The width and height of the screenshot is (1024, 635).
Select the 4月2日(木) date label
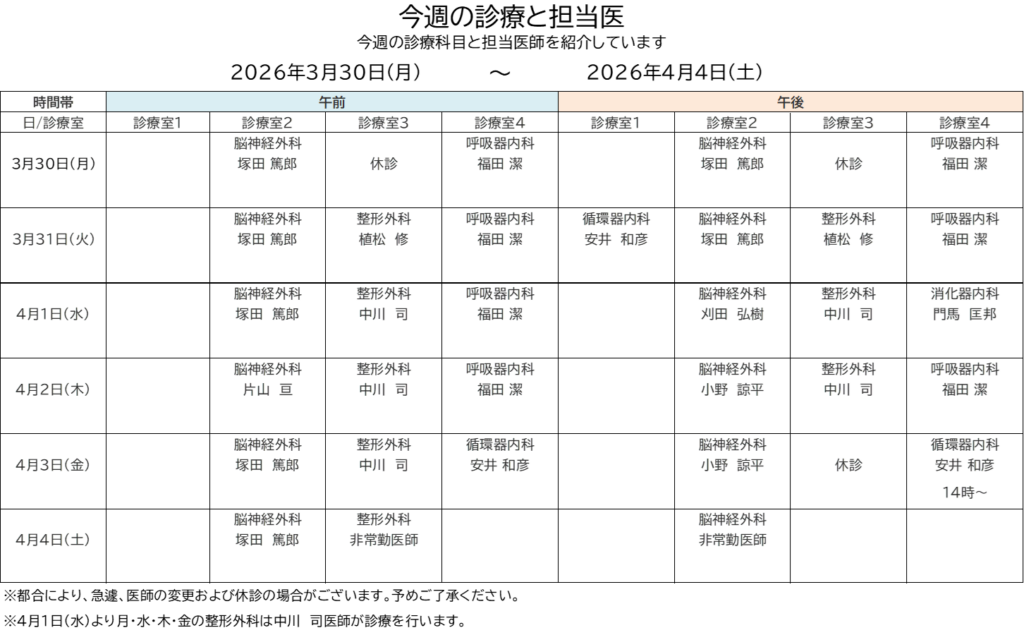coord(53,389)
